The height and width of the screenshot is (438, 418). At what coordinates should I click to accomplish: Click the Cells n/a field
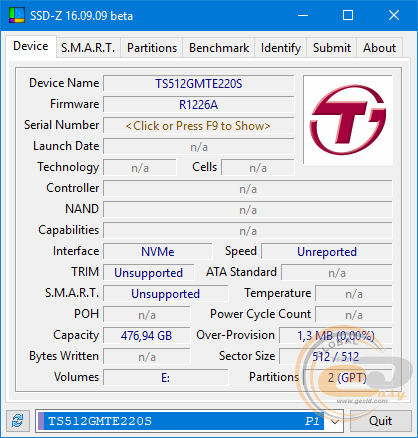(x=258, y=168)
